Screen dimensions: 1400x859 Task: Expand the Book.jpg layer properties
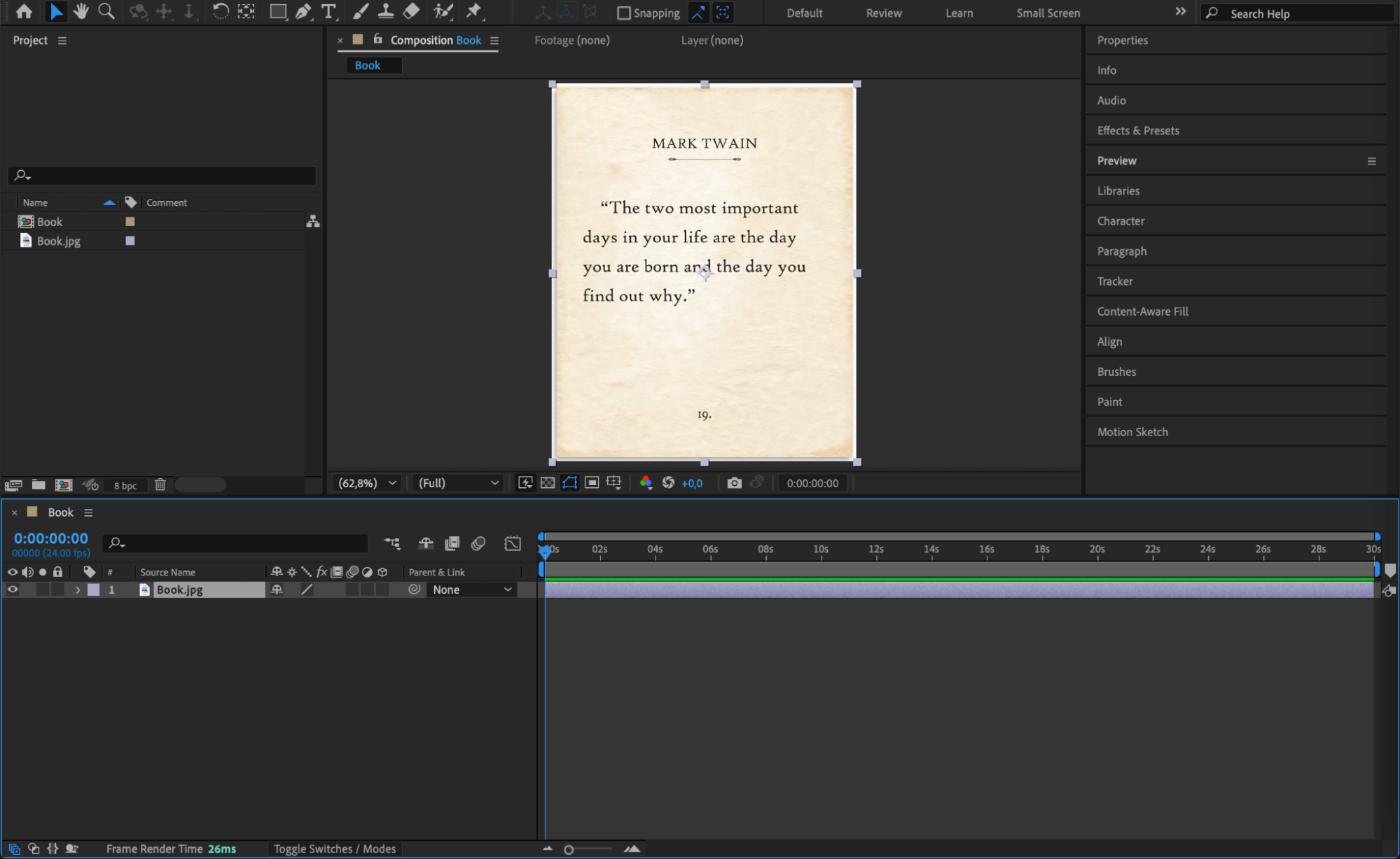(78, 589)
